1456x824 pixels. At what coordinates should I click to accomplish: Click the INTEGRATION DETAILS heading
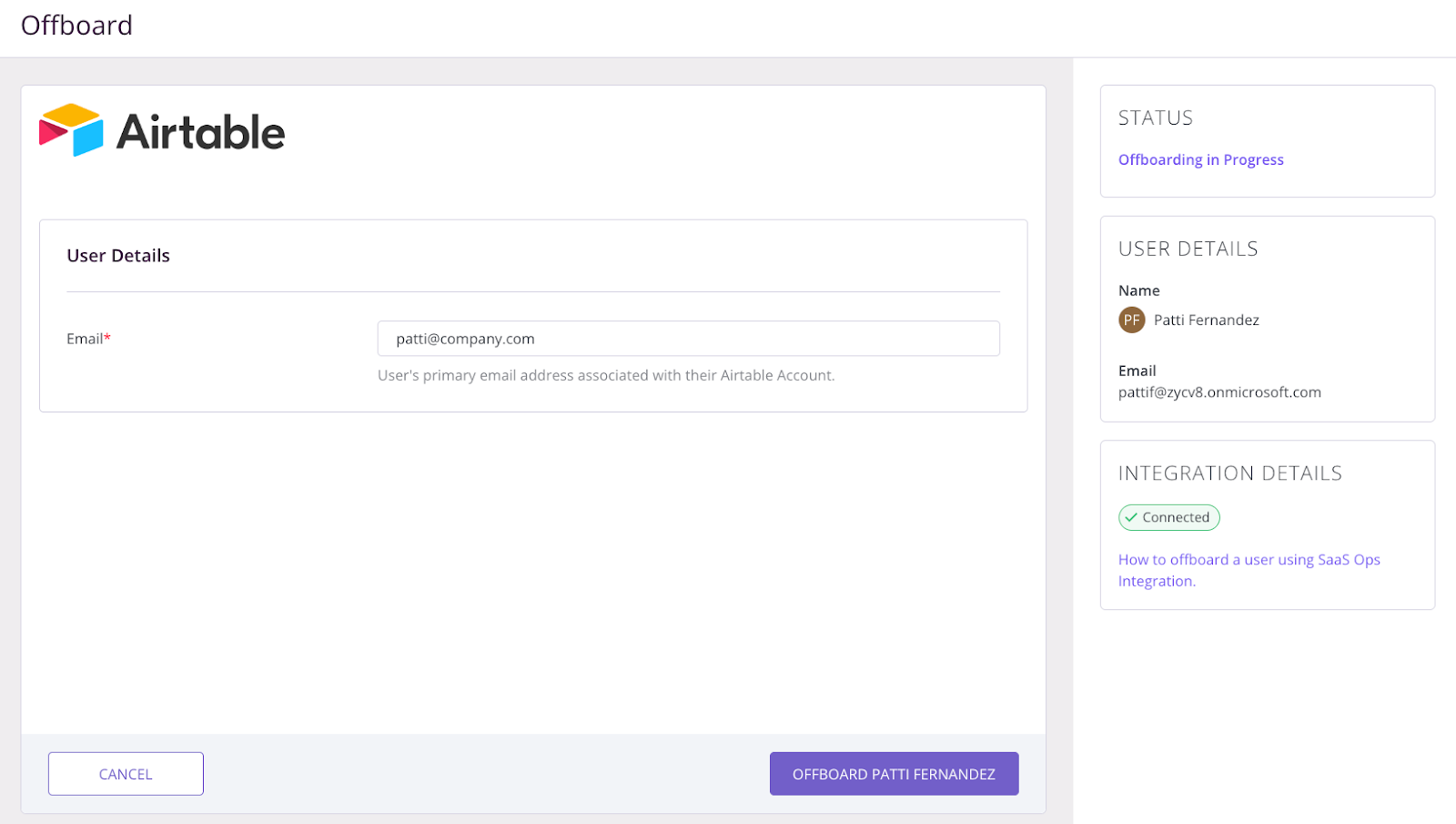click(1230, 473)
